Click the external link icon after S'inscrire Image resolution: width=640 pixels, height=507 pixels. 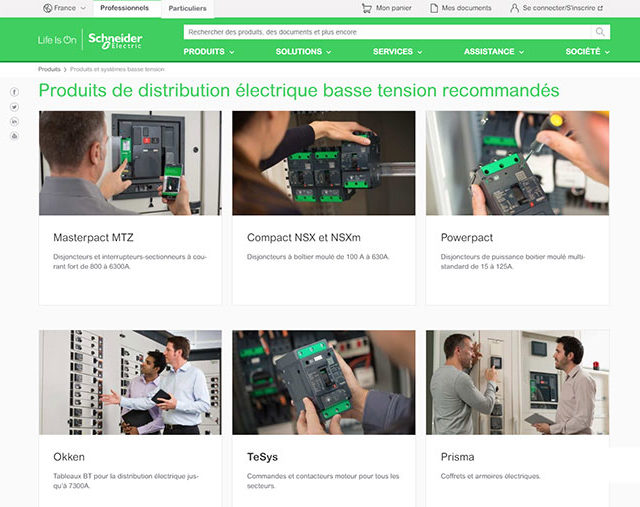tap(600, 8)
